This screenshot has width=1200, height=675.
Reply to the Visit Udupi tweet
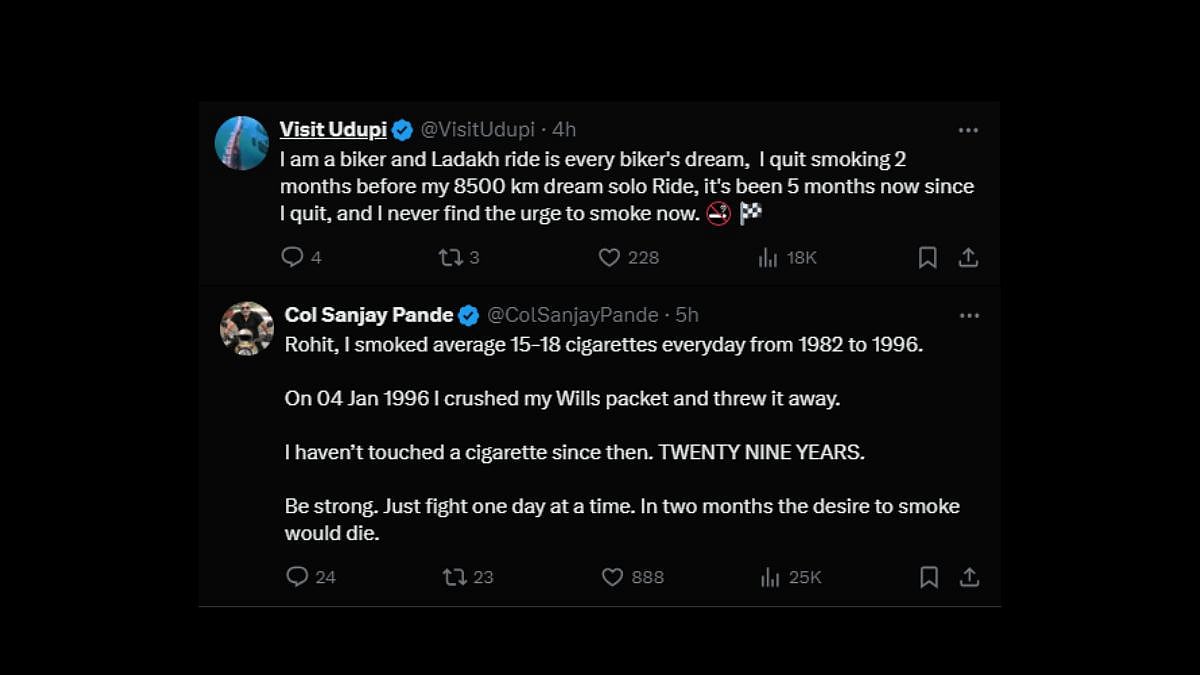point(292,257)
